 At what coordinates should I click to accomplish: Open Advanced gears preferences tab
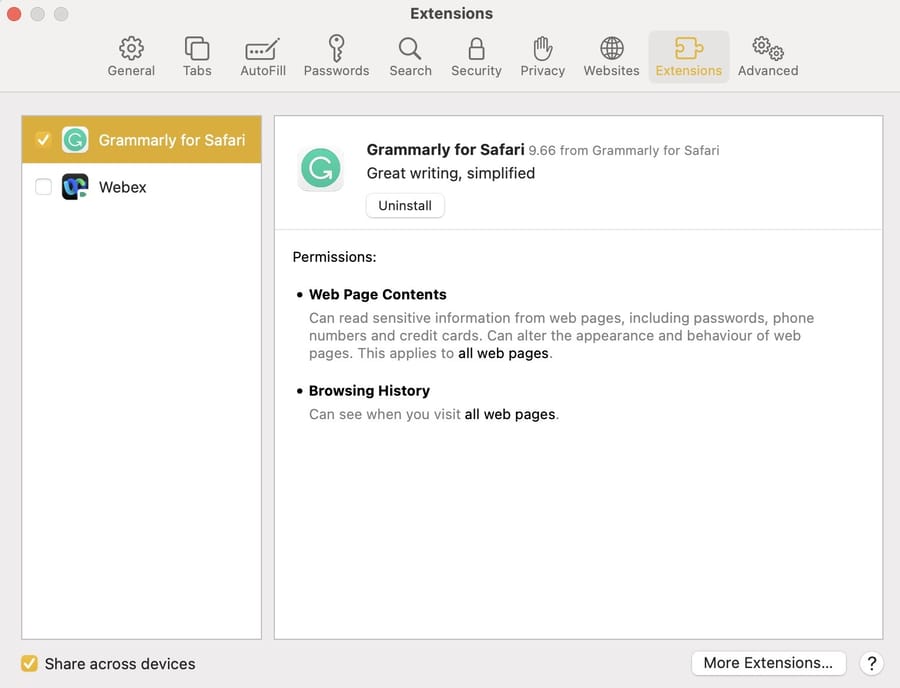(x=768, y=56)
